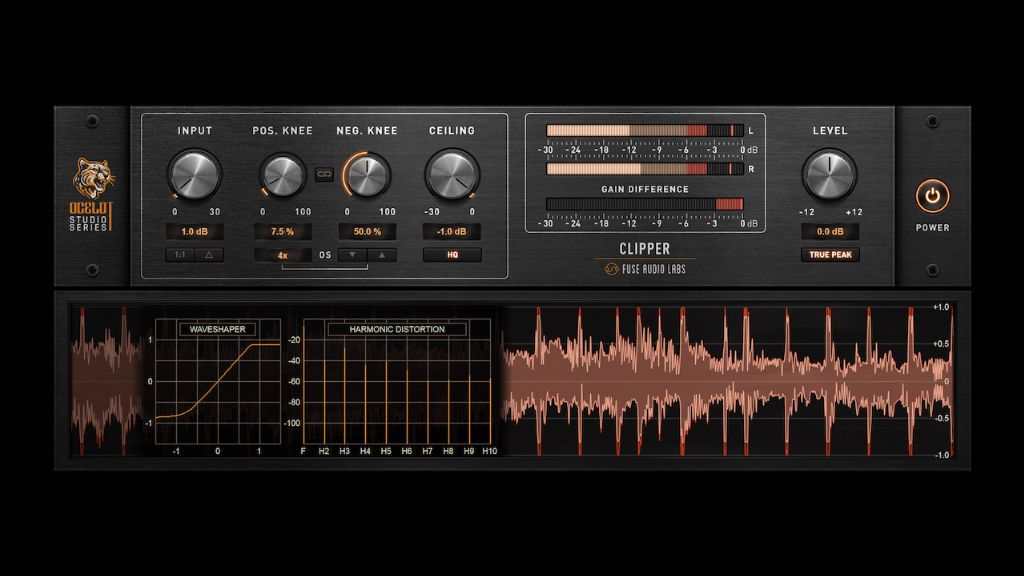Toggle the plugin Power button
The height and width of the screenshot is (576, 1024).
pos(932,196)
